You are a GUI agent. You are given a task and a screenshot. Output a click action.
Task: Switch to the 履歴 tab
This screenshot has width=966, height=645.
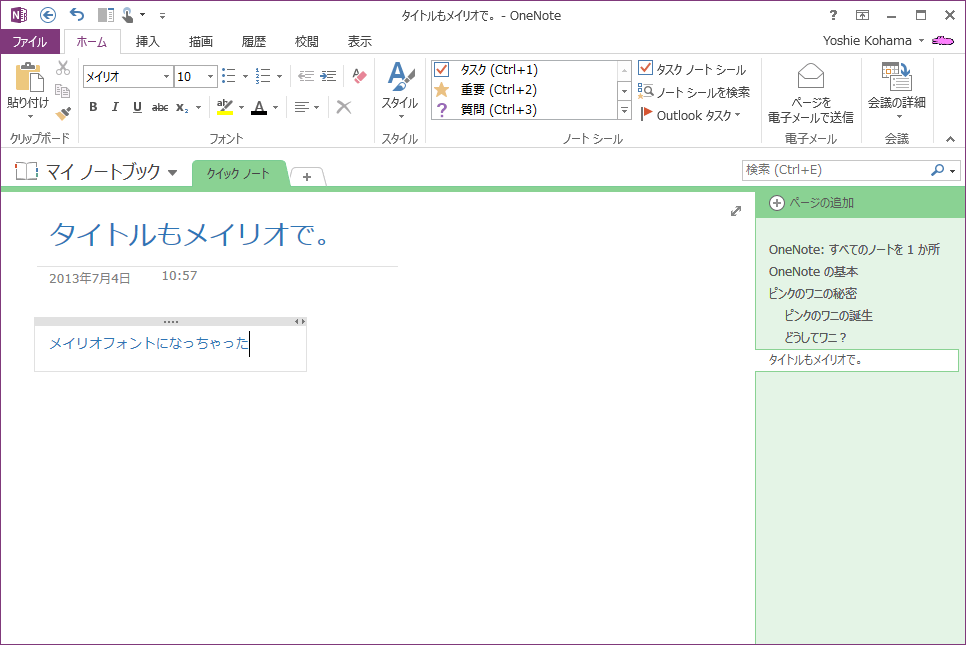point(253,41)
